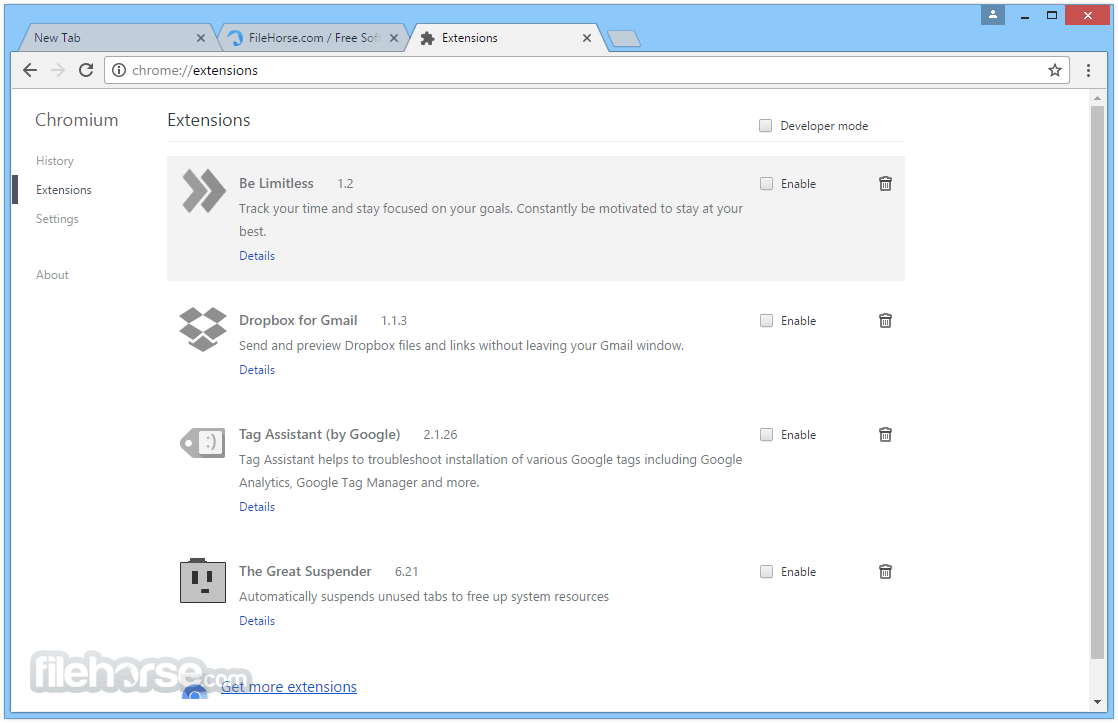Select Extensions in the sidebar
This screenshot has width=1118, height=723.
click(x=64, y=190)
